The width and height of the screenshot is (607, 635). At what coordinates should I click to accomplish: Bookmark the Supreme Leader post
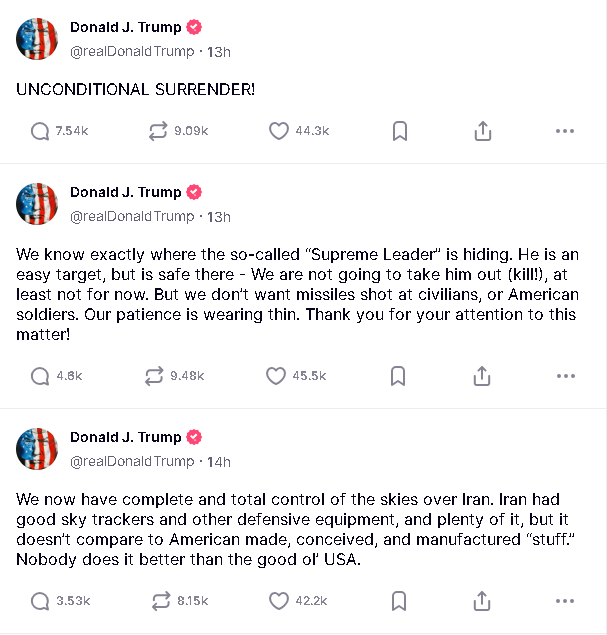click(398, 376)
